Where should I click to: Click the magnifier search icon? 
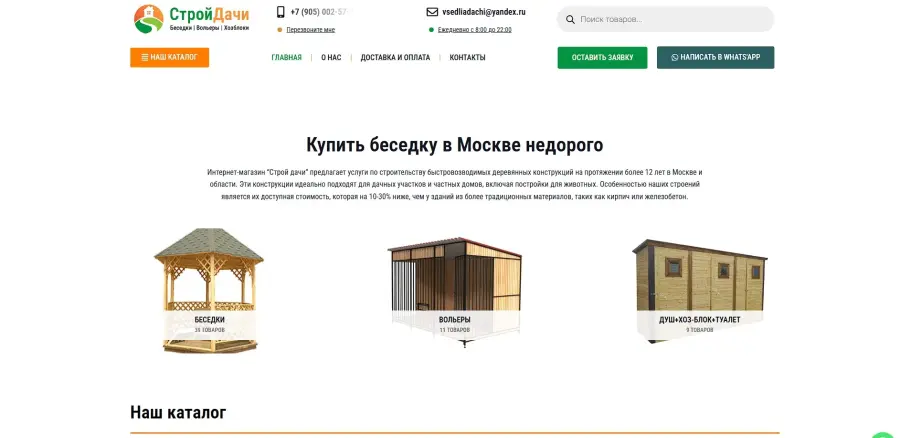point(570,20)
